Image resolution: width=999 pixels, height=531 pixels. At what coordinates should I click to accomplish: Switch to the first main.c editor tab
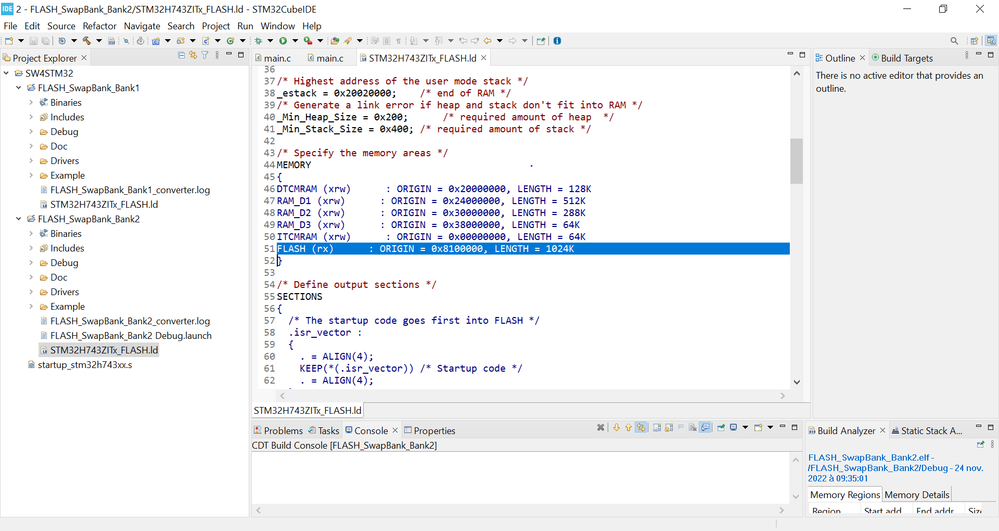tap(273, 58)
